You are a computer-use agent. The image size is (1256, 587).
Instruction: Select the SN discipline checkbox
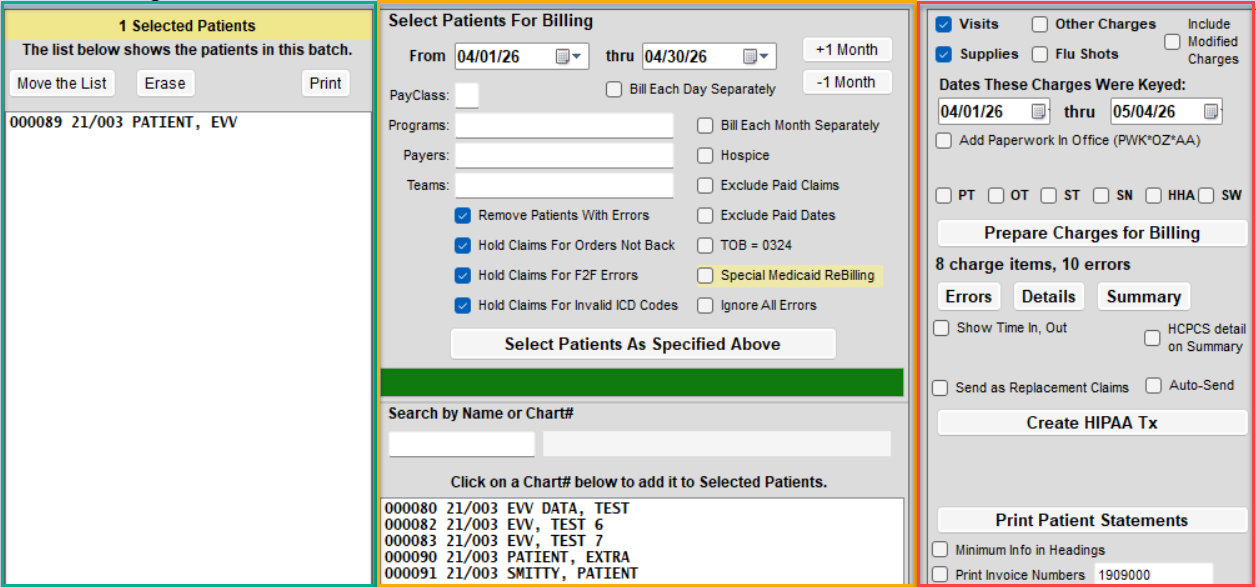click(x=1100, y=195)
